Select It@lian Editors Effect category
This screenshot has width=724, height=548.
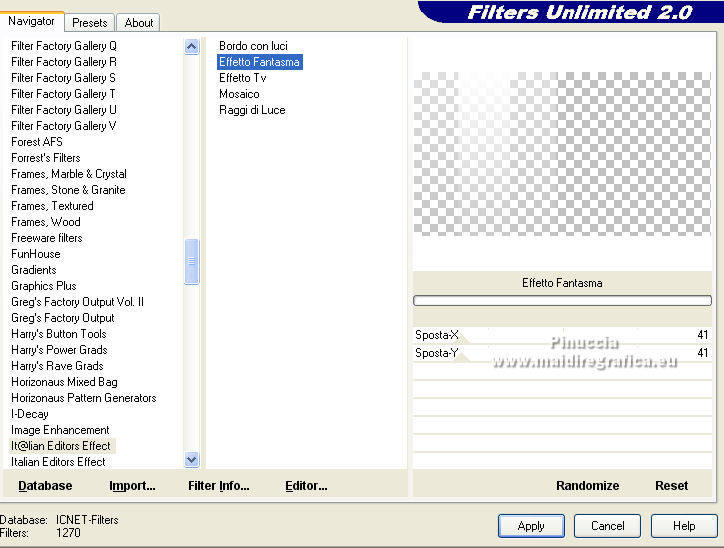pyautogui.click(x=60, y=446)
